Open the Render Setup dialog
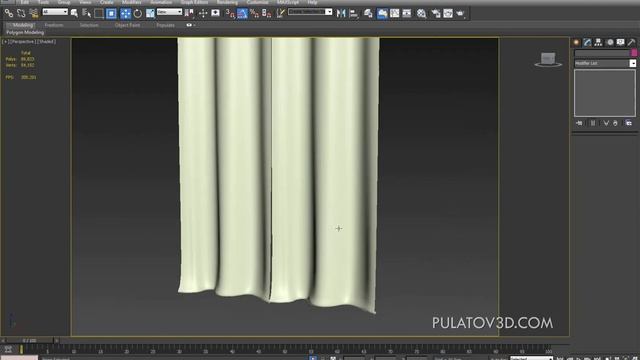 (436, 13)
